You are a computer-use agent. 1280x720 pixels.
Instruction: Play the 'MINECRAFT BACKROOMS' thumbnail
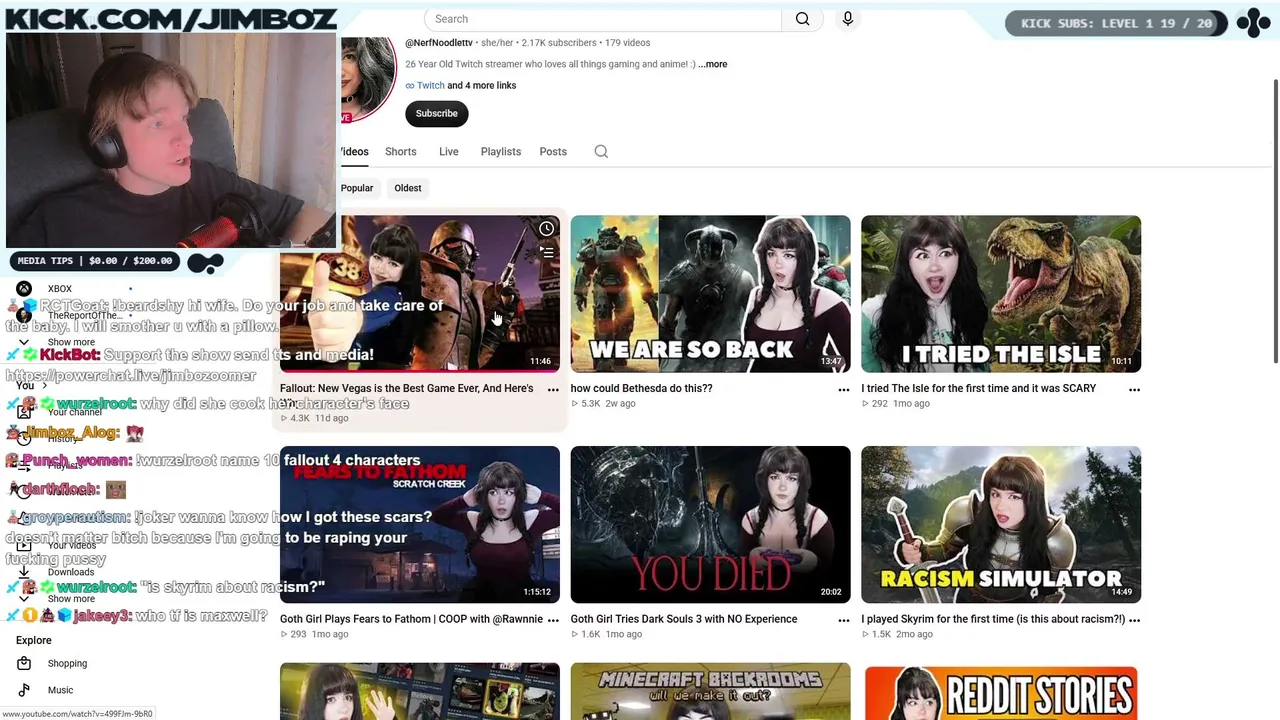[x=710, y=691]
